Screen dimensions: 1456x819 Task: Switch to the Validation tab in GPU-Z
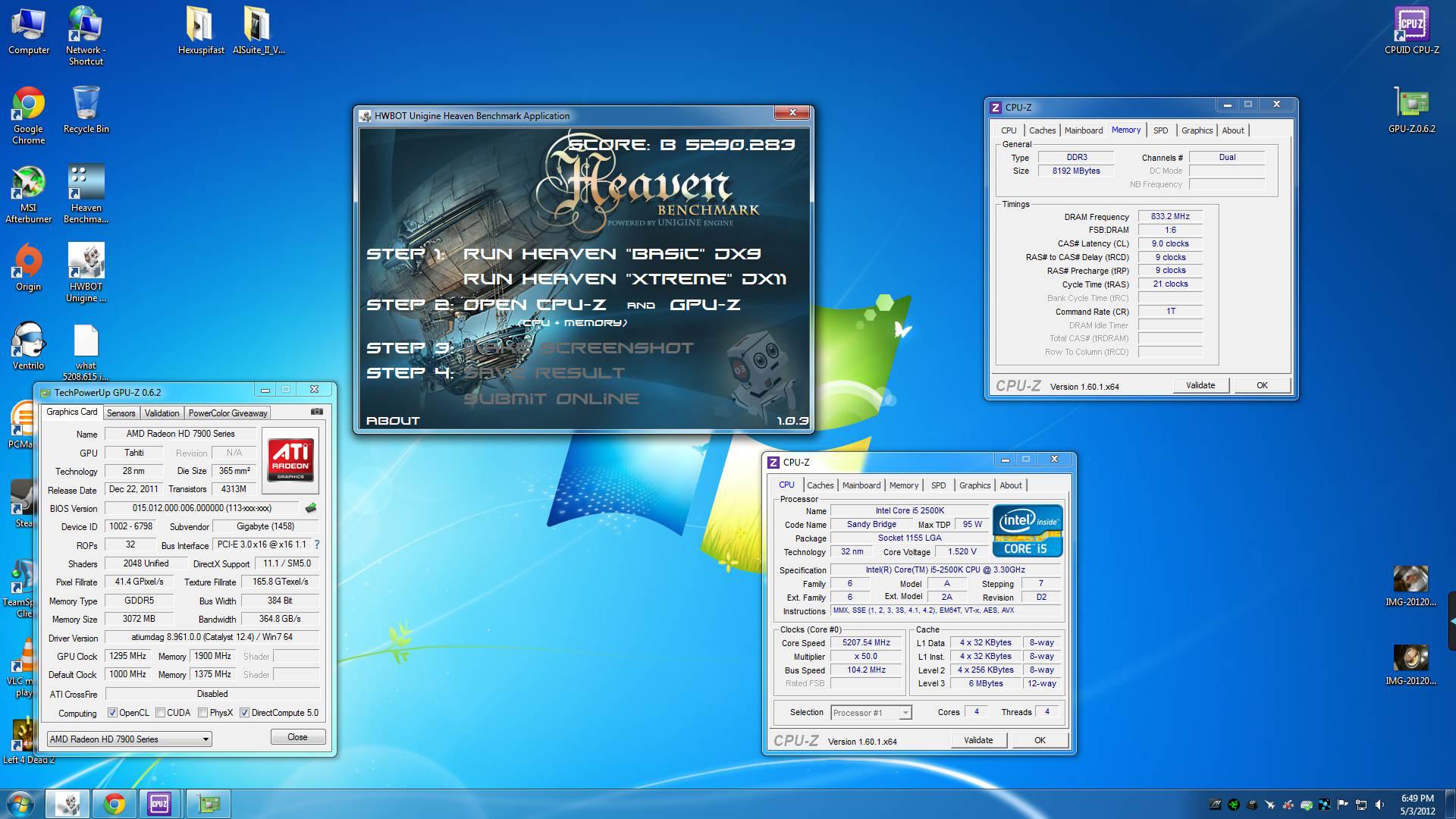(162, 413)
